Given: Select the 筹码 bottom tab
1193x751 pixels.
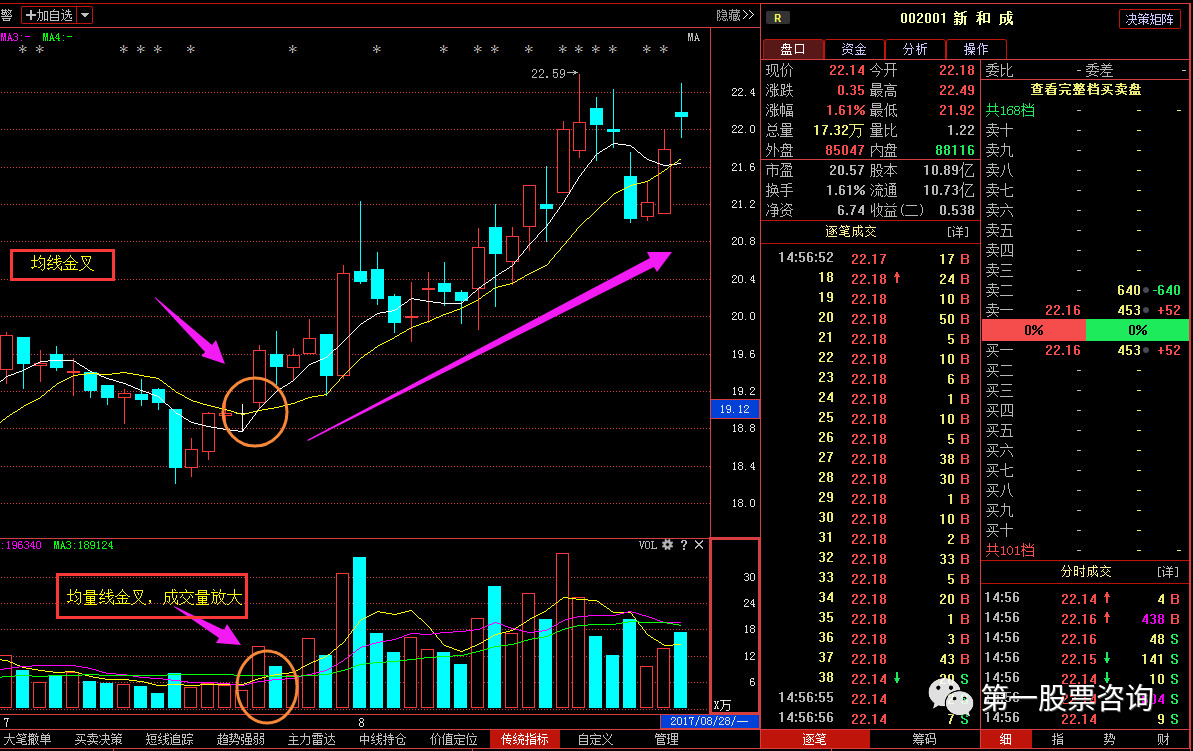Looking at the screenshot, I should [x=924, y=739].
